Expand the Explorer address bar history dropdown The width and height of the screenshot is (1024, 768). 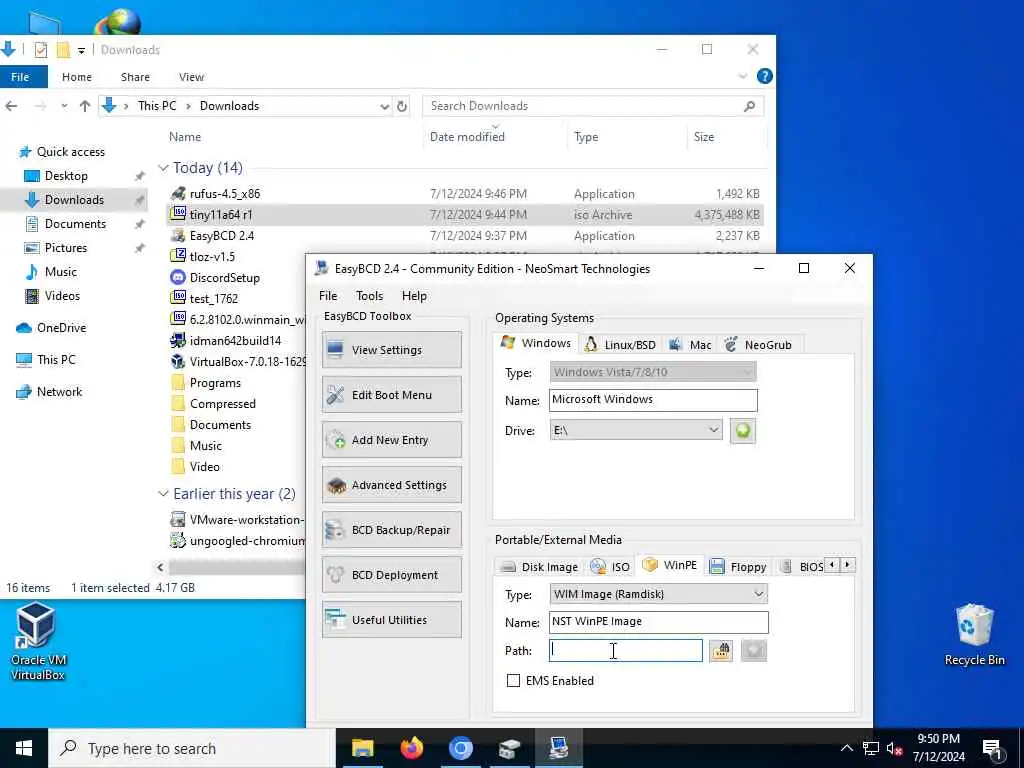click(x=385, y=106)
